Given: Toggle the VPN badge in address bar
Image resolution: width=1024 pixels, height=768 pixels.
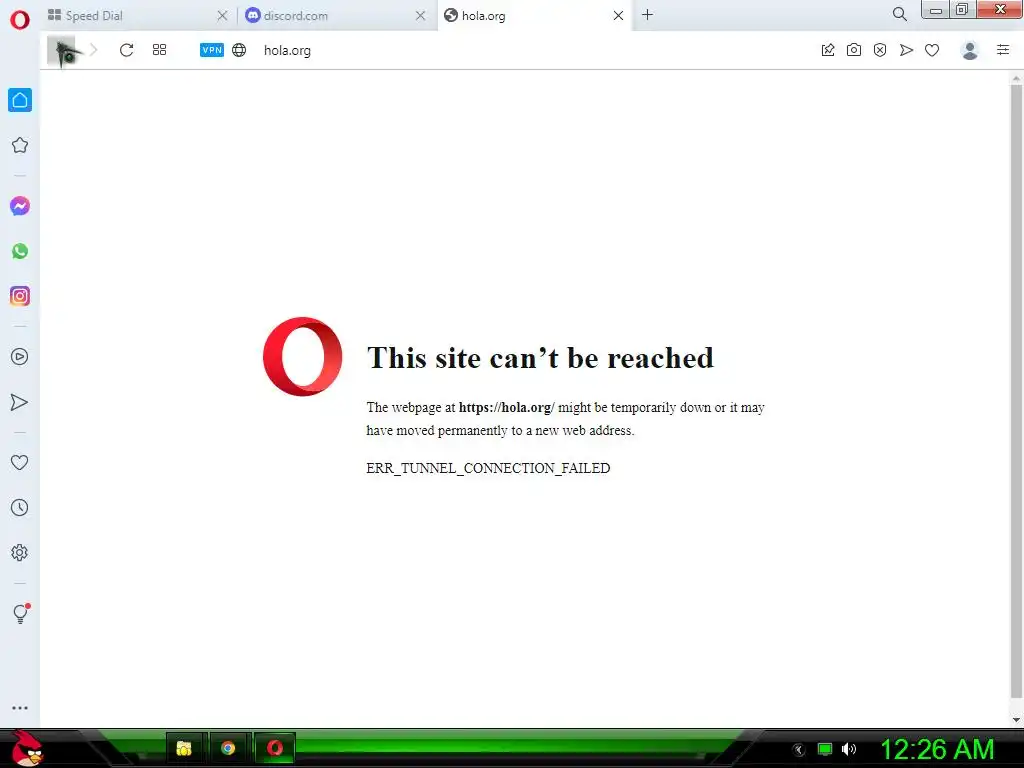Looking at the screenshot, I should pyautogui.click(x=212, y=50).
